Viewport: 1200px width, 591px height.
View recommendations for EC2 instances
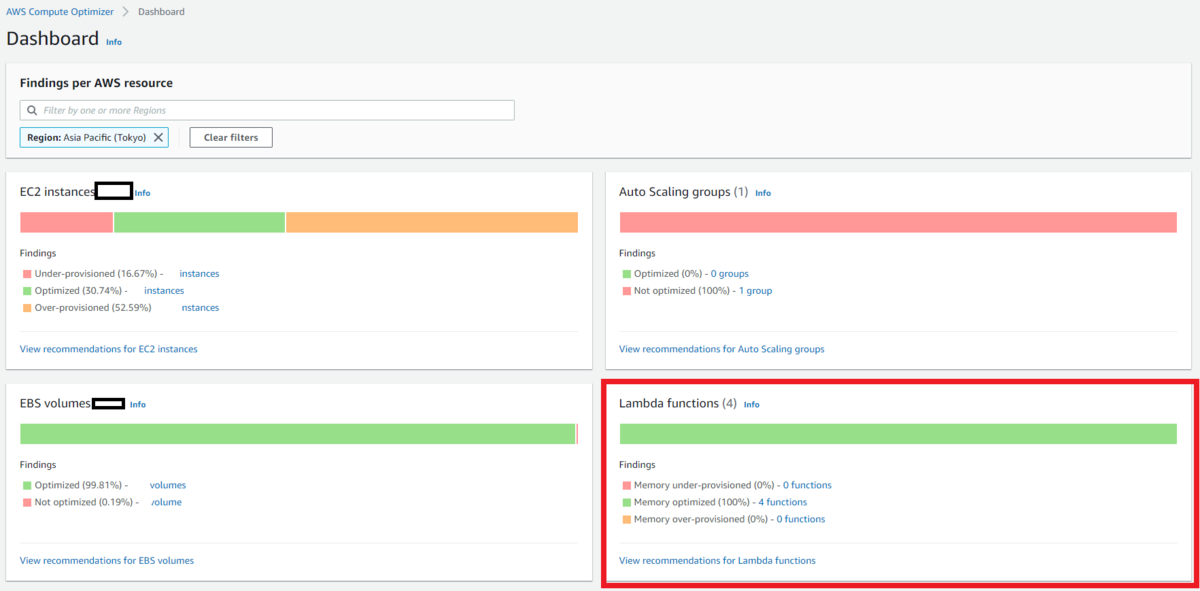click(109, 349)
